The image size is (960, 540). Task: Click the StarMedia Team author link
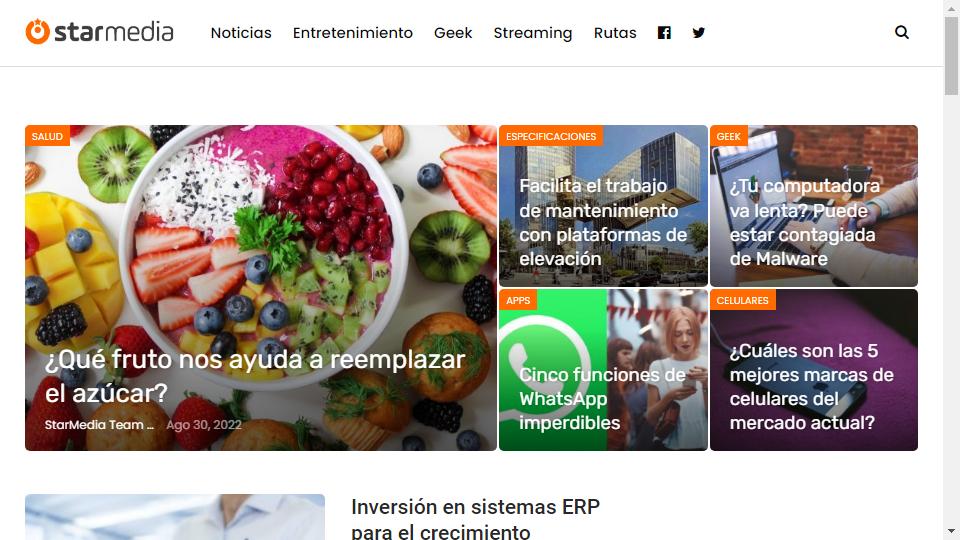point(99,424)
